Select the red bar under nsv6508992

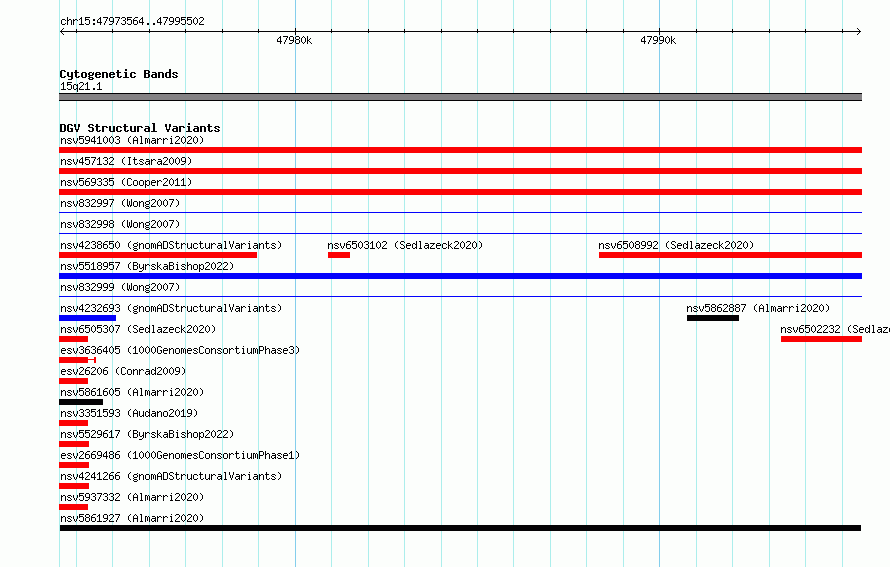click(731, 255)
